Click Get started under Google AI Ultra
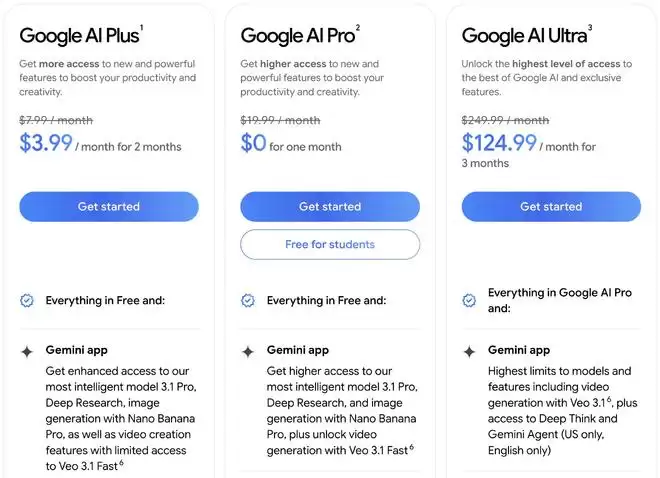 click(551, 207)
